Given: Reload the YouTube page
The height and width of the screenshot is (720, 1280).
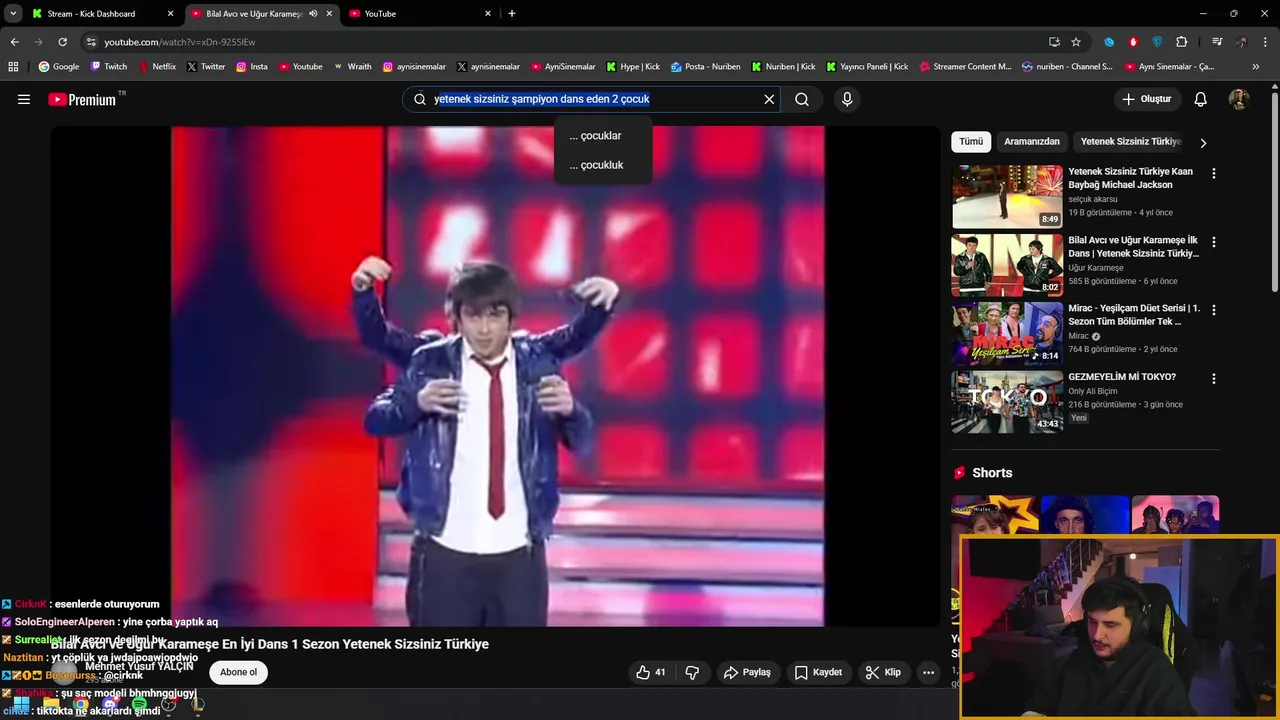Looking at the screenshot, I should [62, 42].
